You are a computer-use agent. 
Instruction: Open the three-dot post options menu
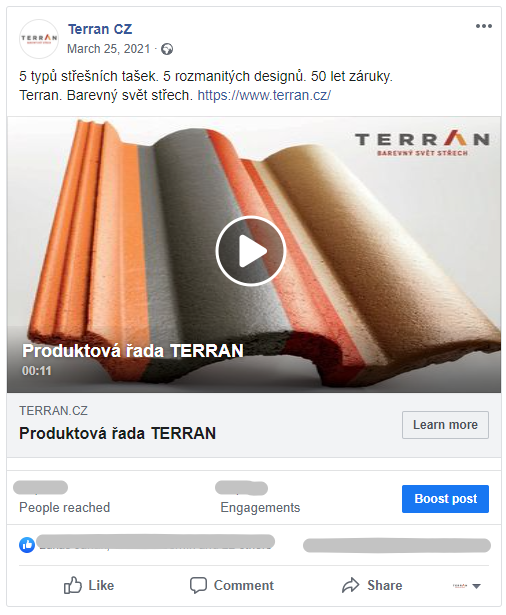pyautogui.click(x=483, y=26)
